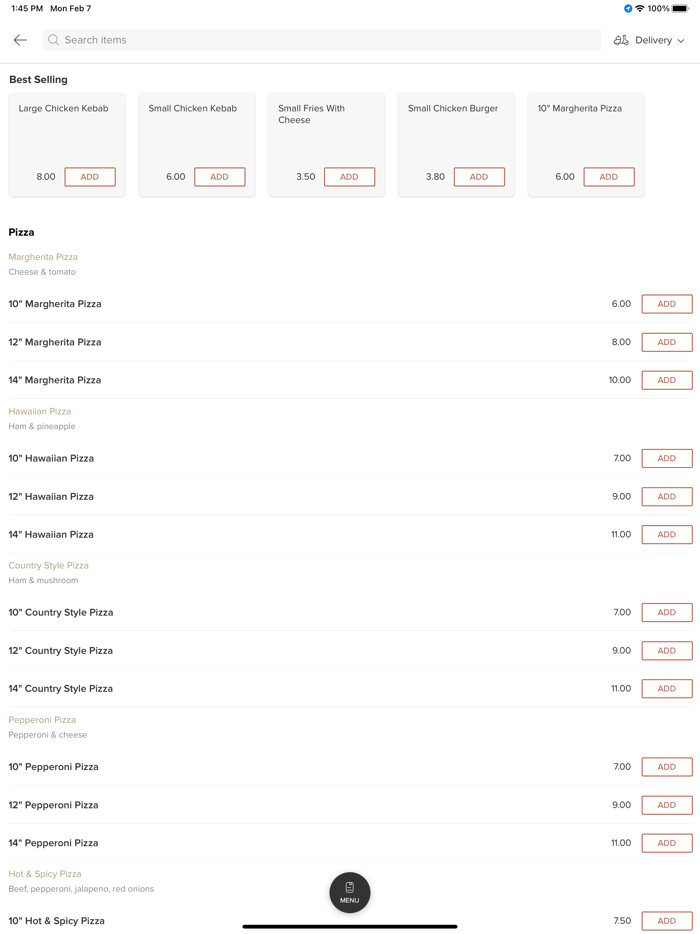
Task: Select the Pepperoni Pizza group heading
Action: [42, 720]
